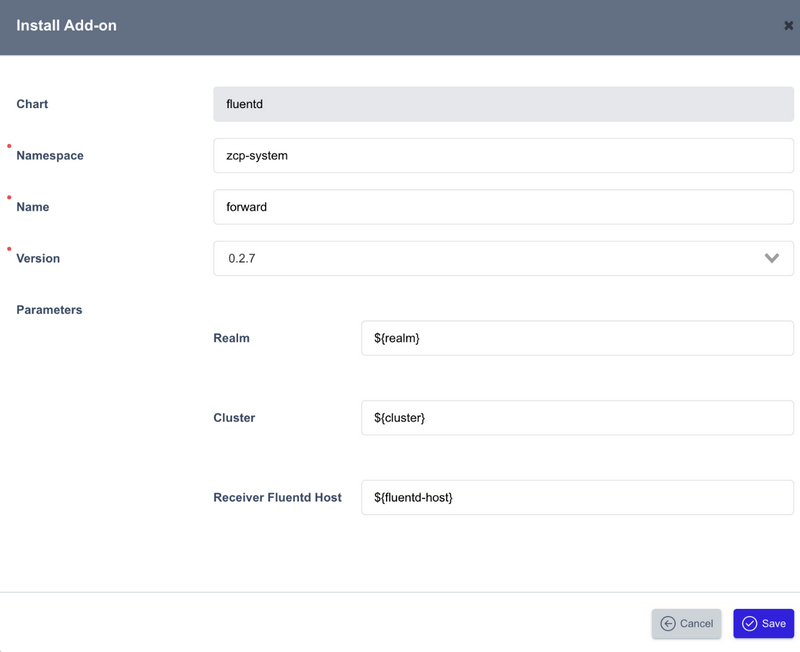Viewport: 800px width, 652px height.
Task: Expand the Version dropdown chevron
Action: tap(771, 258)
